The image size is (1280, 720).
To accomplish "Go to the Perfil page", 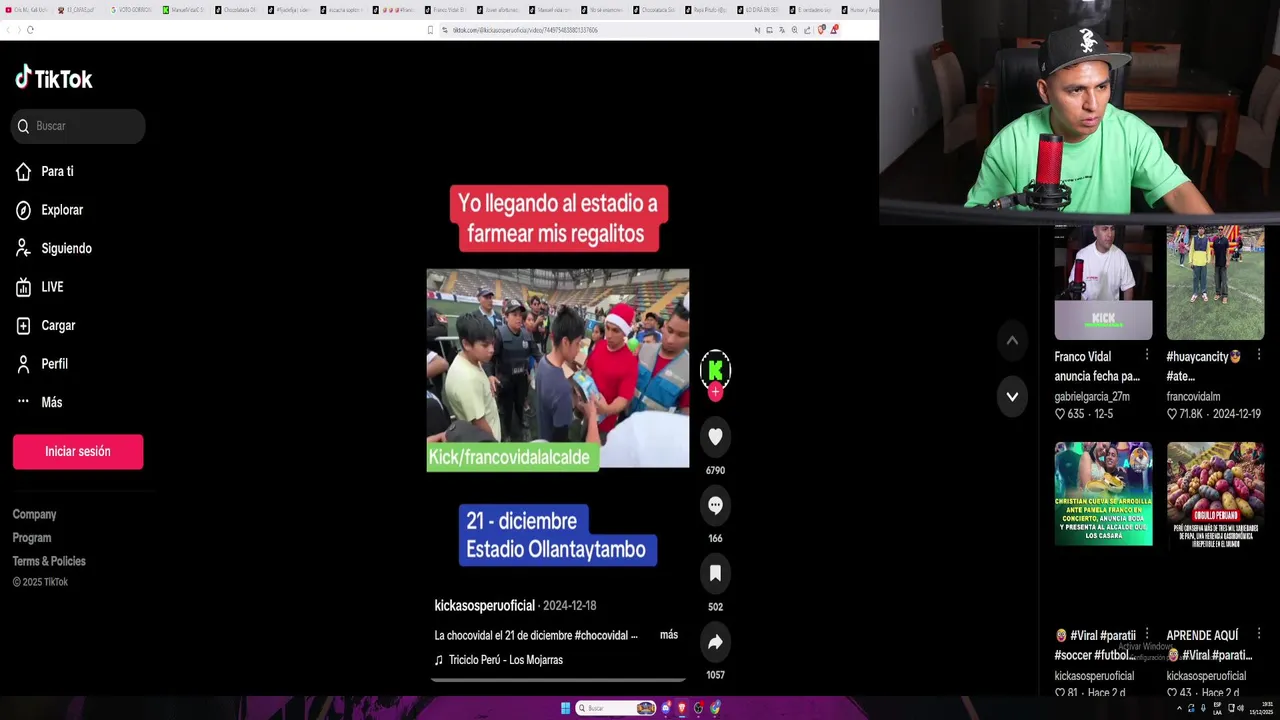I will (x=42, y=364).
